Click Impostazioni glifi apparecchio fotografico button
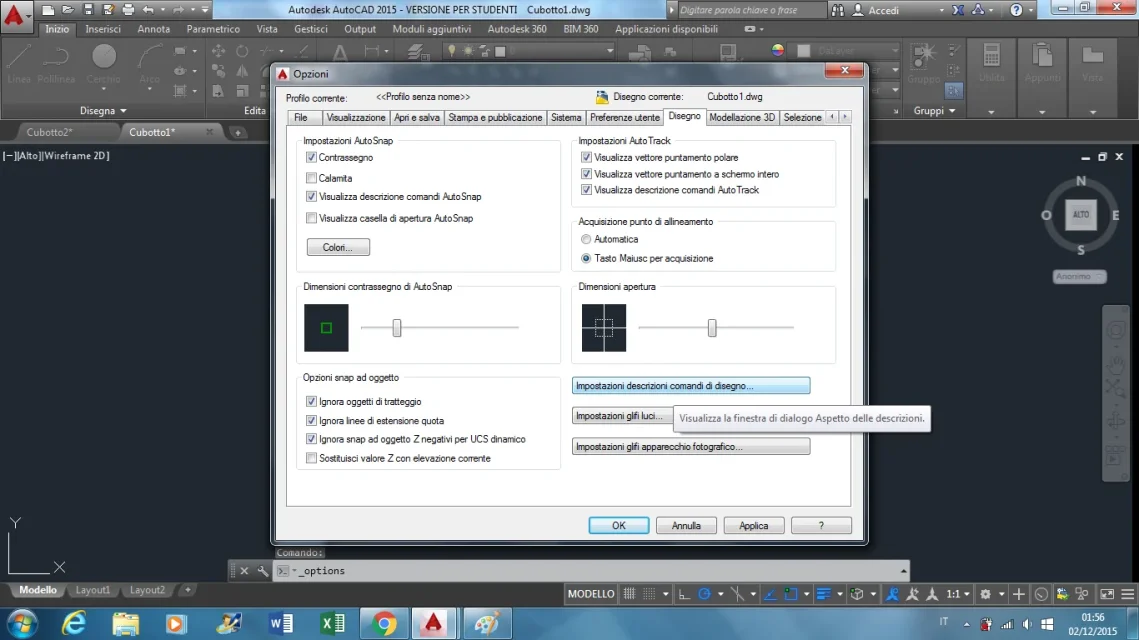The height and width of the screenshot is (640, 1139). click(691, 447)
